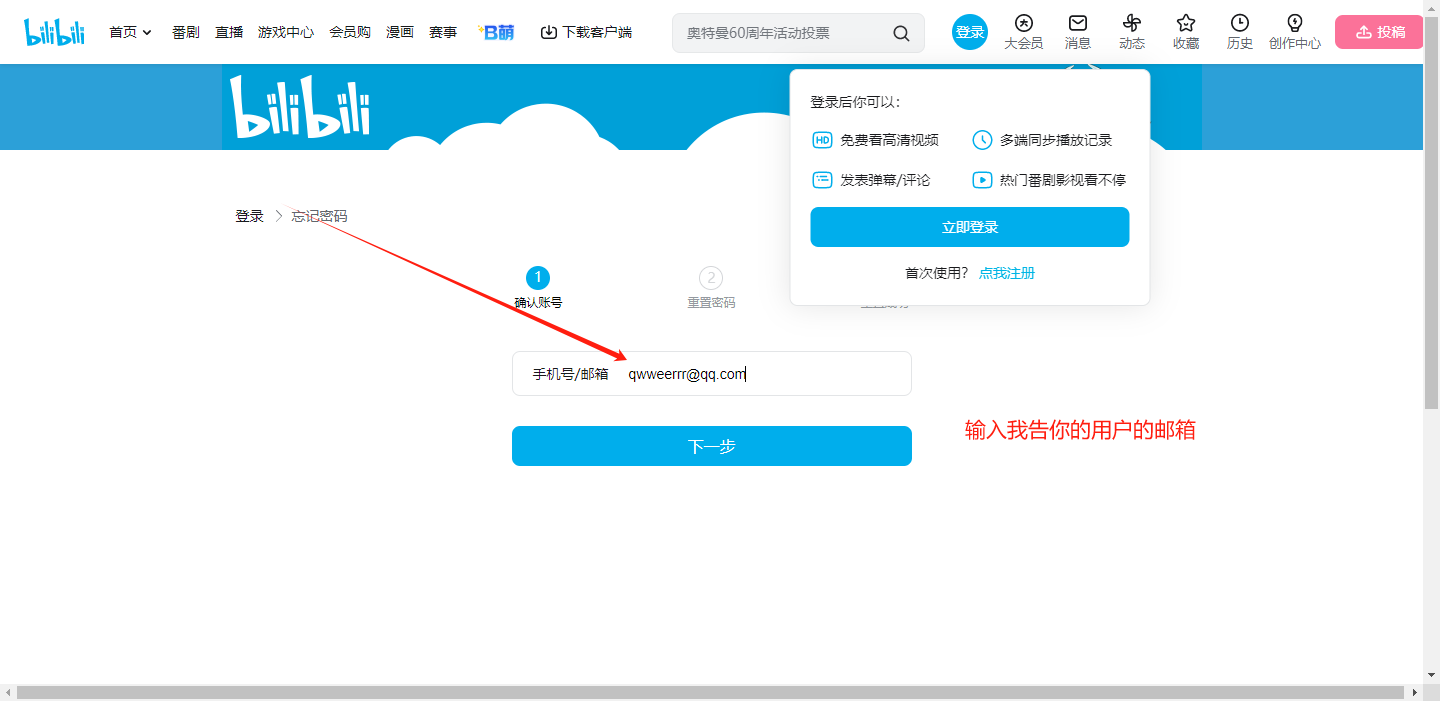Open the 赛事 section

point(443,32)
